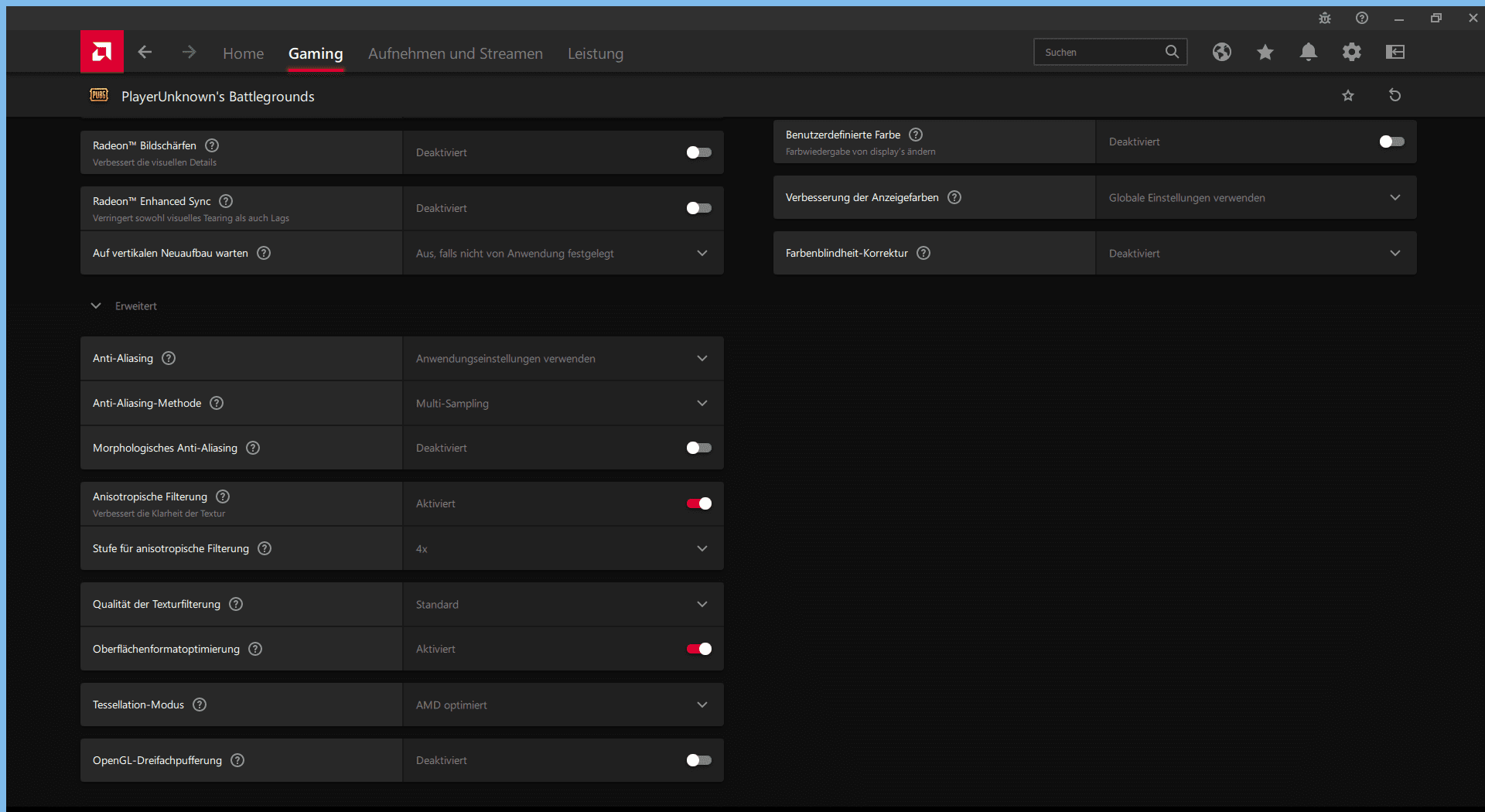Go forward with the right arrow icon
1485x812 pixels.
189,52
